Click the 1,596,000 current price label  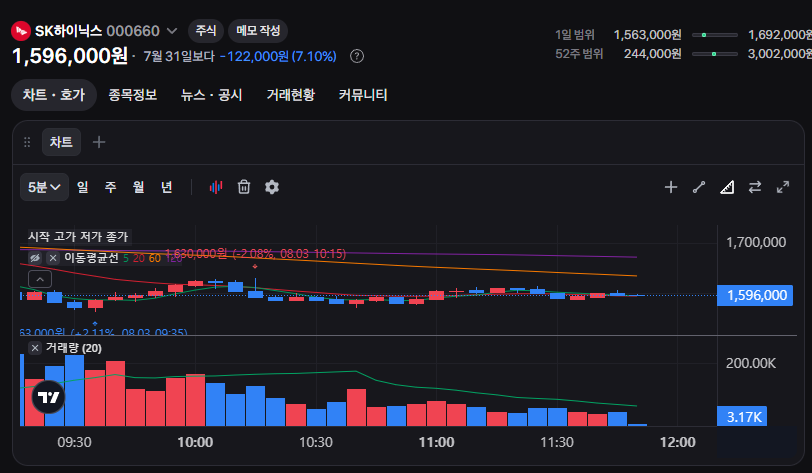pyautogui.click(x=755, y=295)
